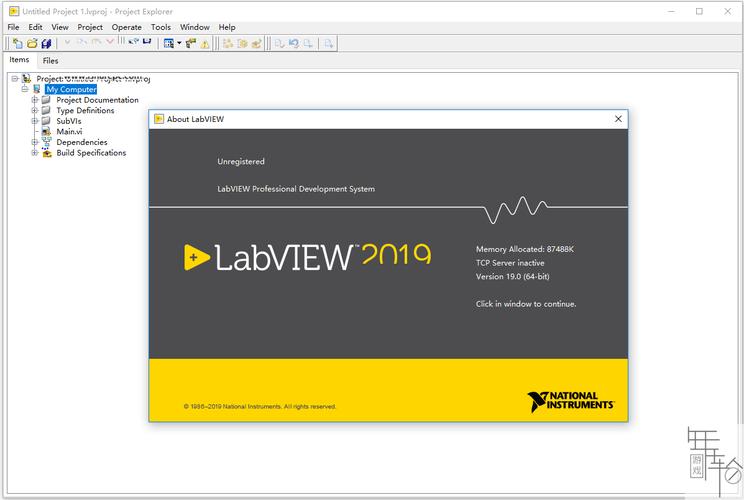Click the 'Version 19.0 (64-bit)' text
Screen dimensions: 744x500
pos(512,276)
